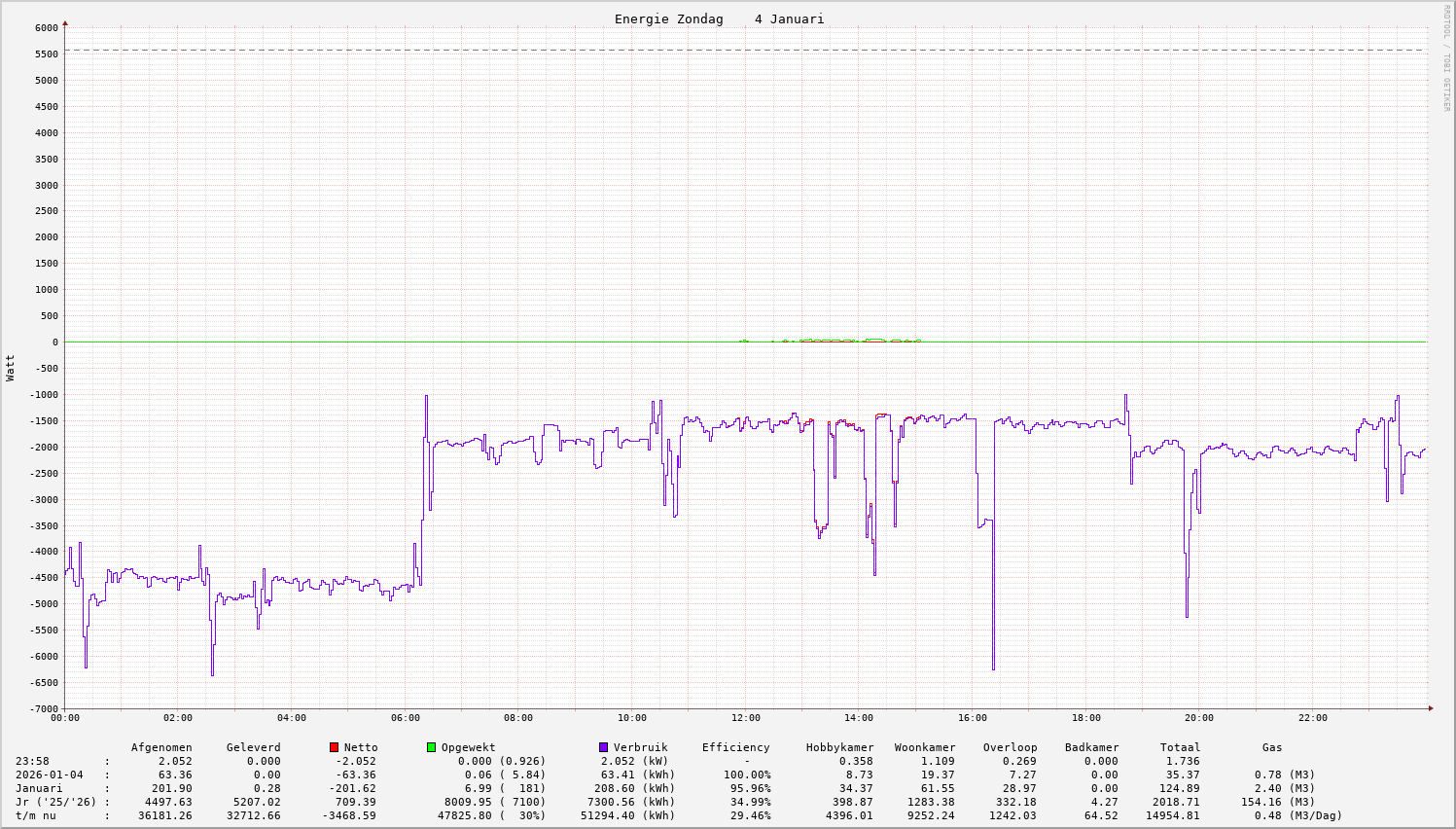
Task: Click the Woonkamer column header
Action: pyautogui.click(x=925, y=747)
